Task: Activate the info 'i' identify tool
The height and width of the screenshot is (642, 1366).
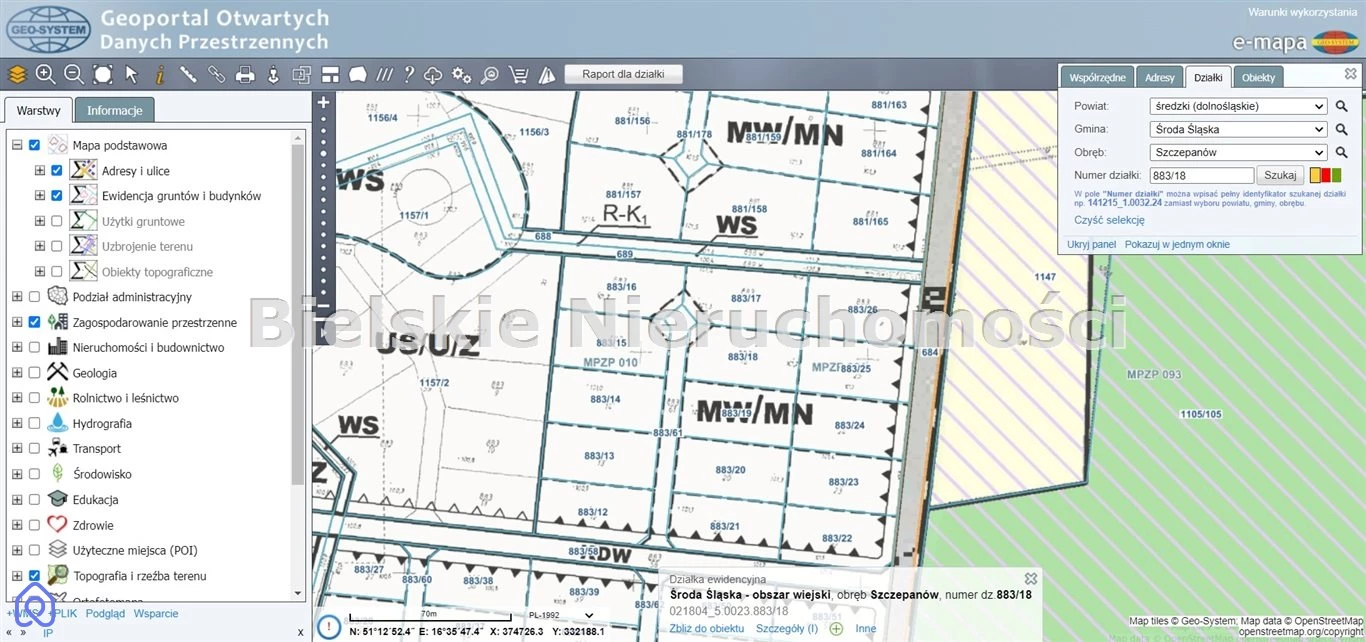Action: pos(159,74)
